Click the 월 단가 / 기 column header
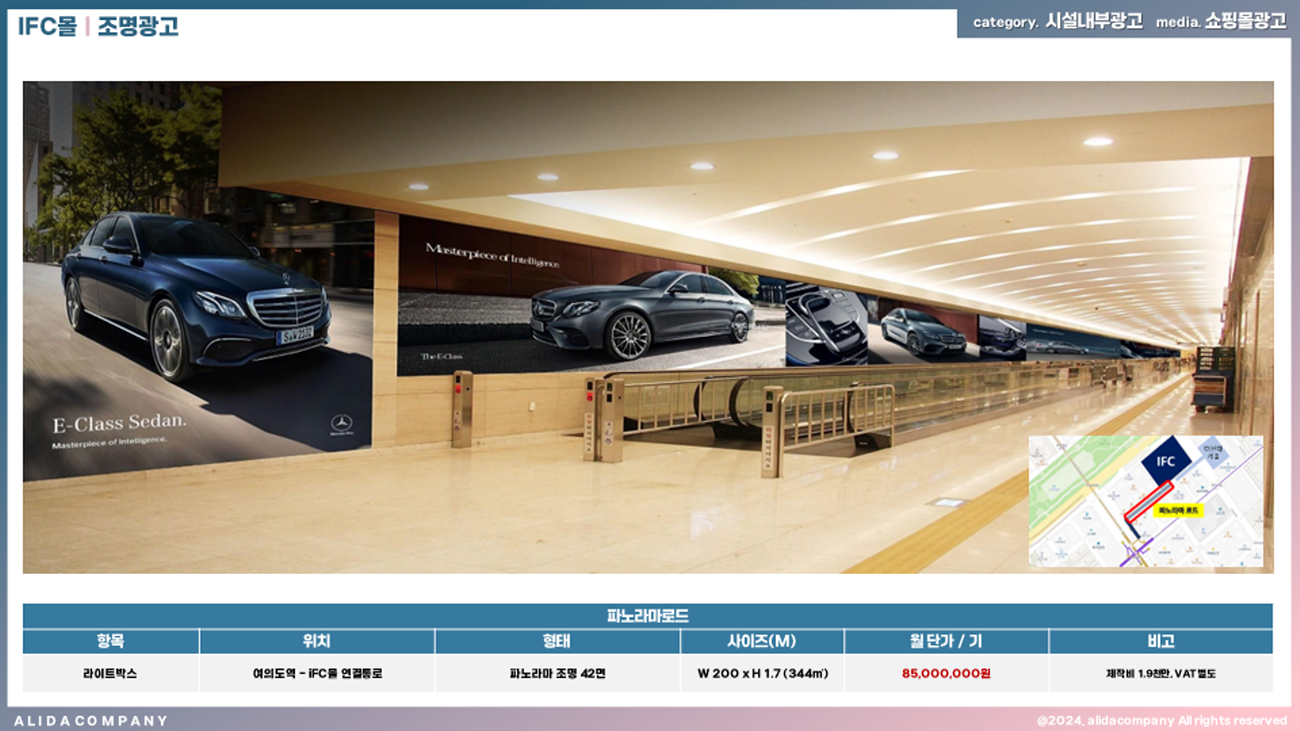The width and height of the screenshot is (1300, 731). click(x=946, y=642)
